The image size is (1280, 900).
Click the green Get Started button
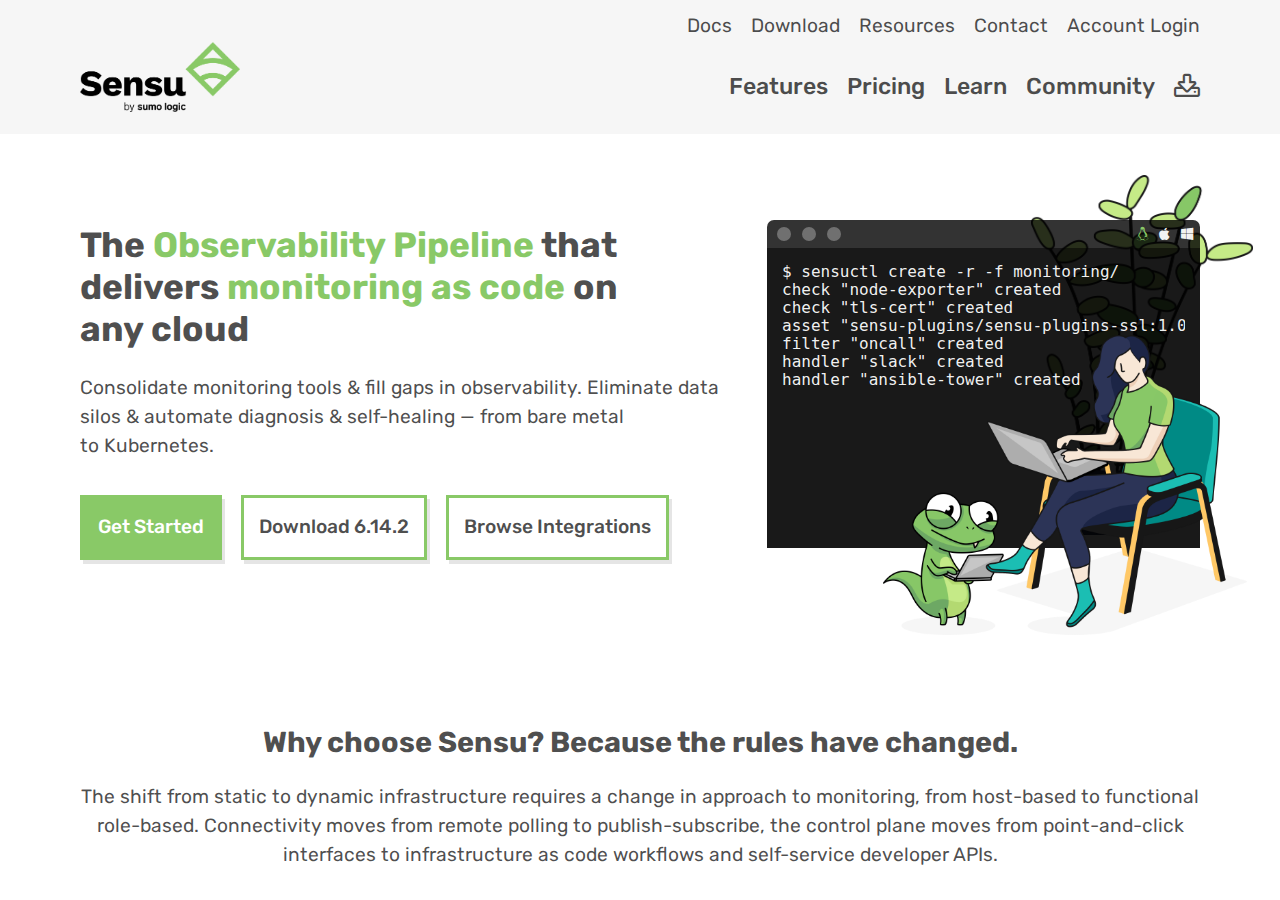click(151, 527)
